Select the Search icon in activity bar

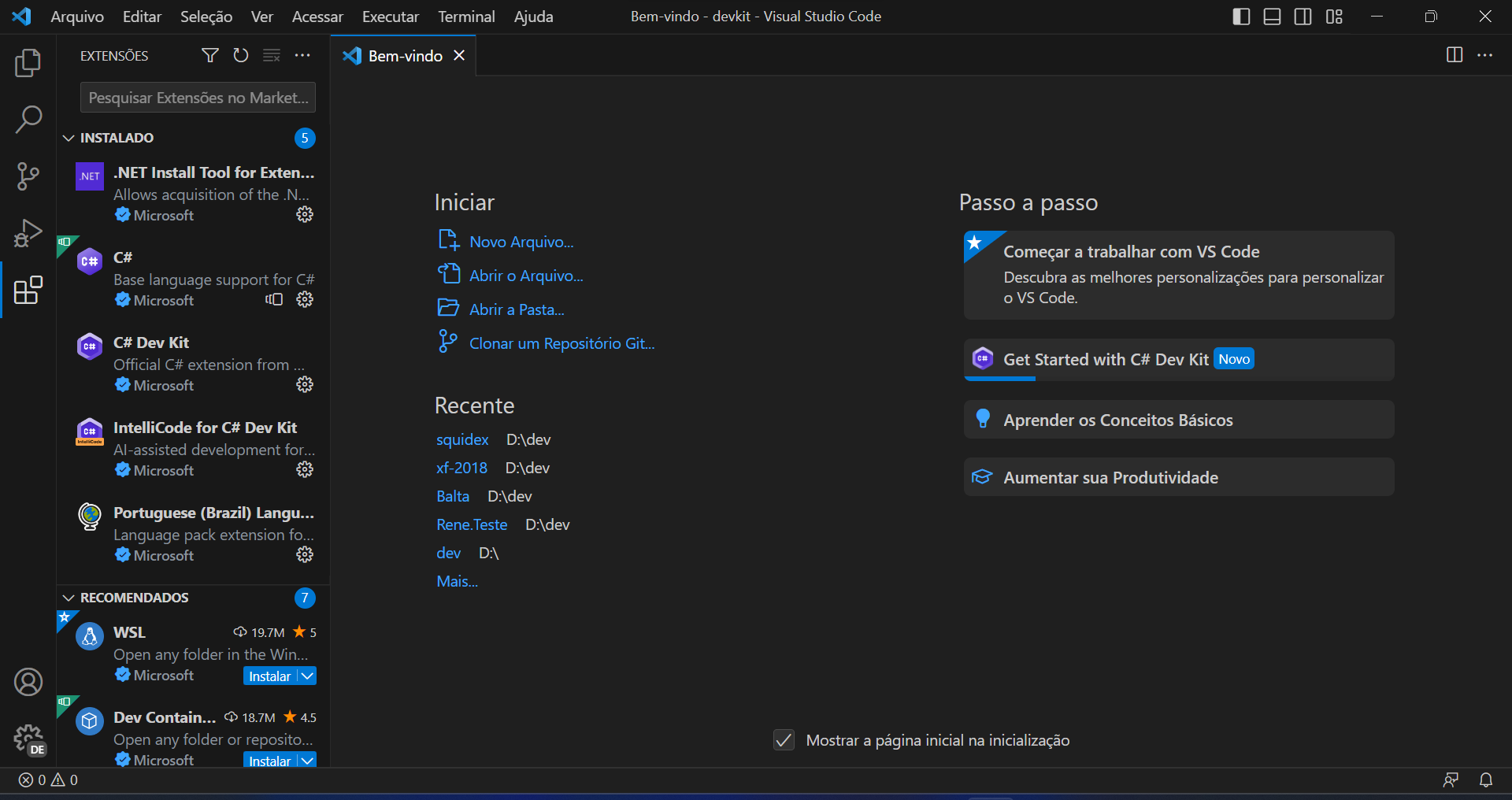28,119
